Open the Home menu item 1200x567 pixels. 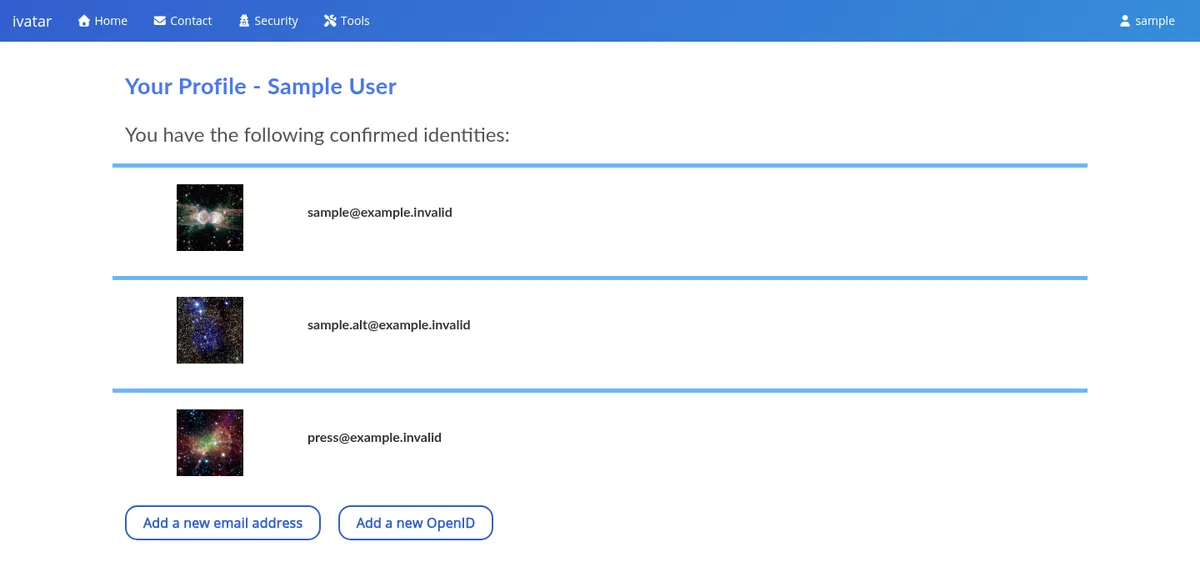click(103, 21)
